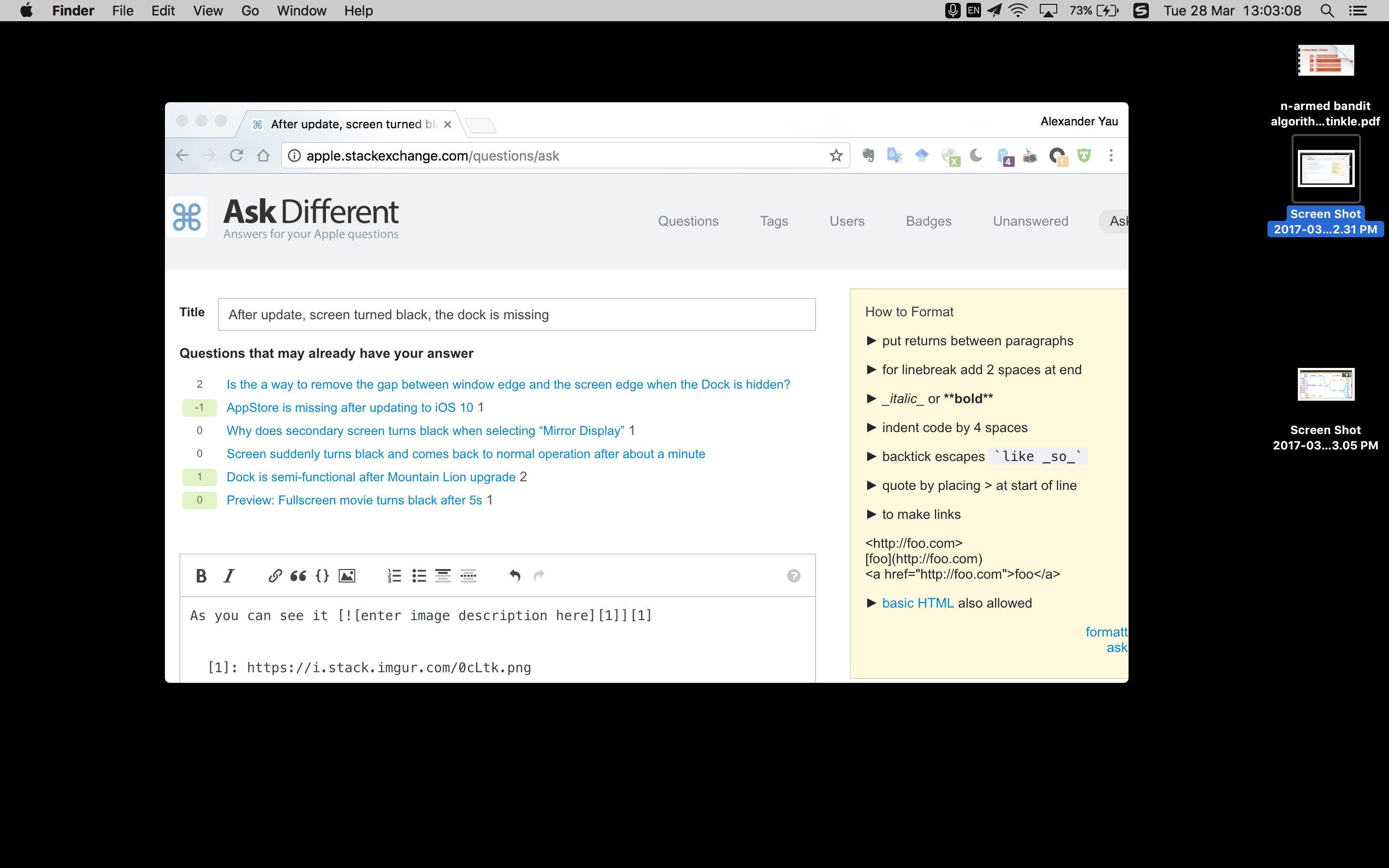
Task: Open the View menu
Action: pyautogui.click(x=208, y=10)
